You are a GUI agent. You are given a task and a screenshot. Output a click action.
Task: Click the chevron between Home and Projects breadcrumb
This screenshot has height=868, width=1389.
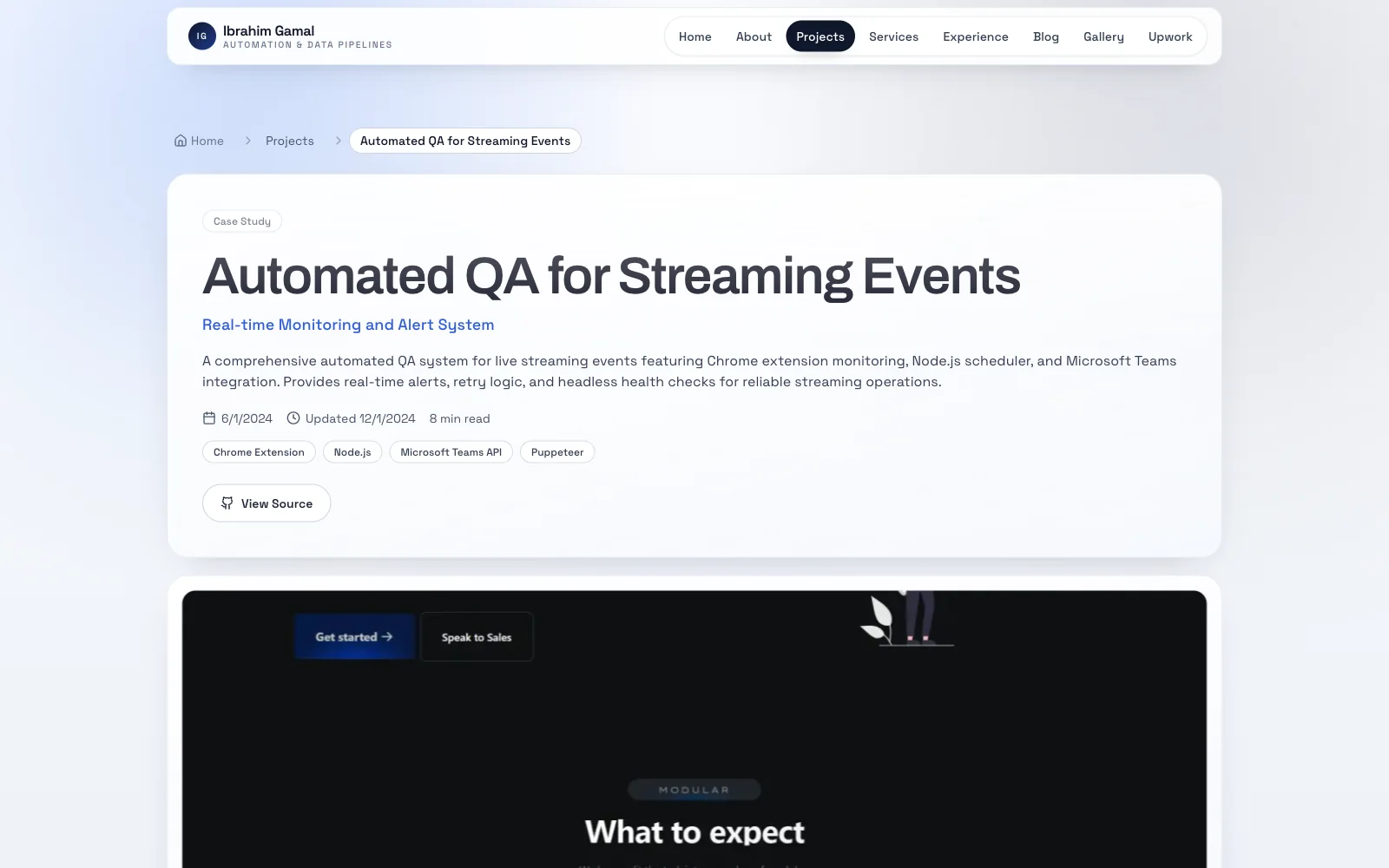tap(247, 140)
